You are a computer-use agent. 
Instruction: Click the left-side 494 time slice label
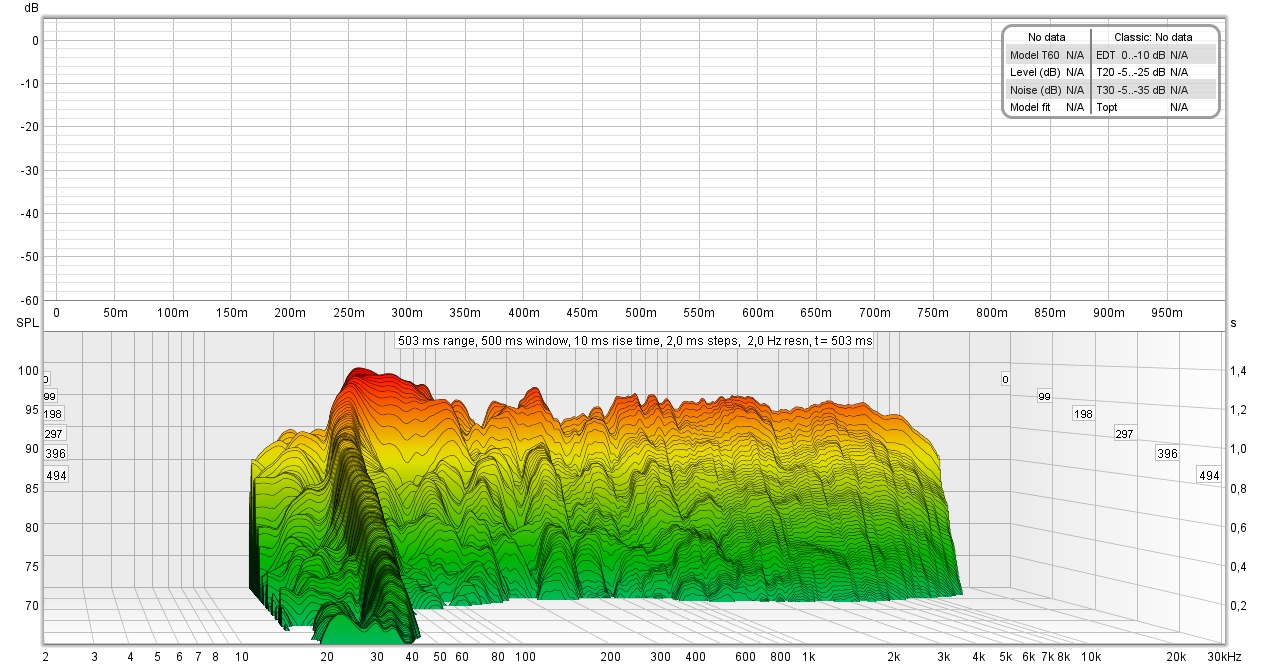57,476
